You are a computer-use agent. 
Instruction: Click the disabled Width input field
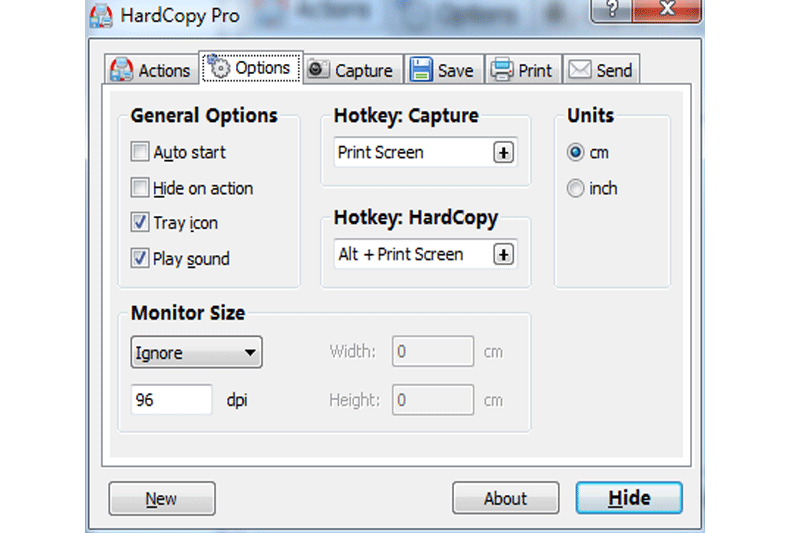433,351
